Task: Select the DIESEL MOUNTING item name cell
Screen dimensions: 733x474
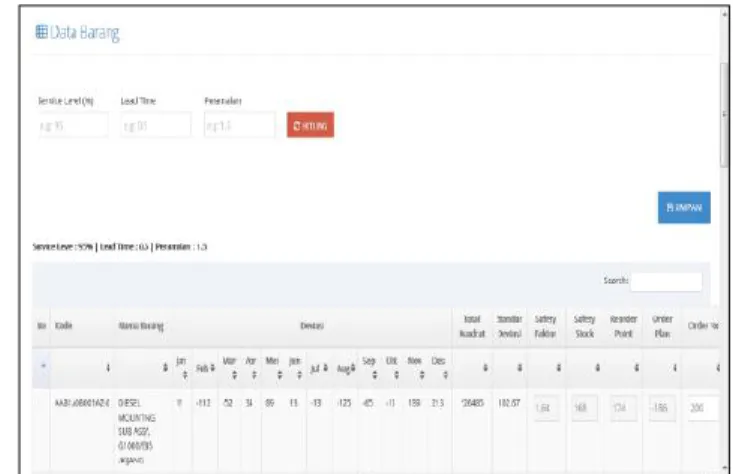Action: coord(137,431)
